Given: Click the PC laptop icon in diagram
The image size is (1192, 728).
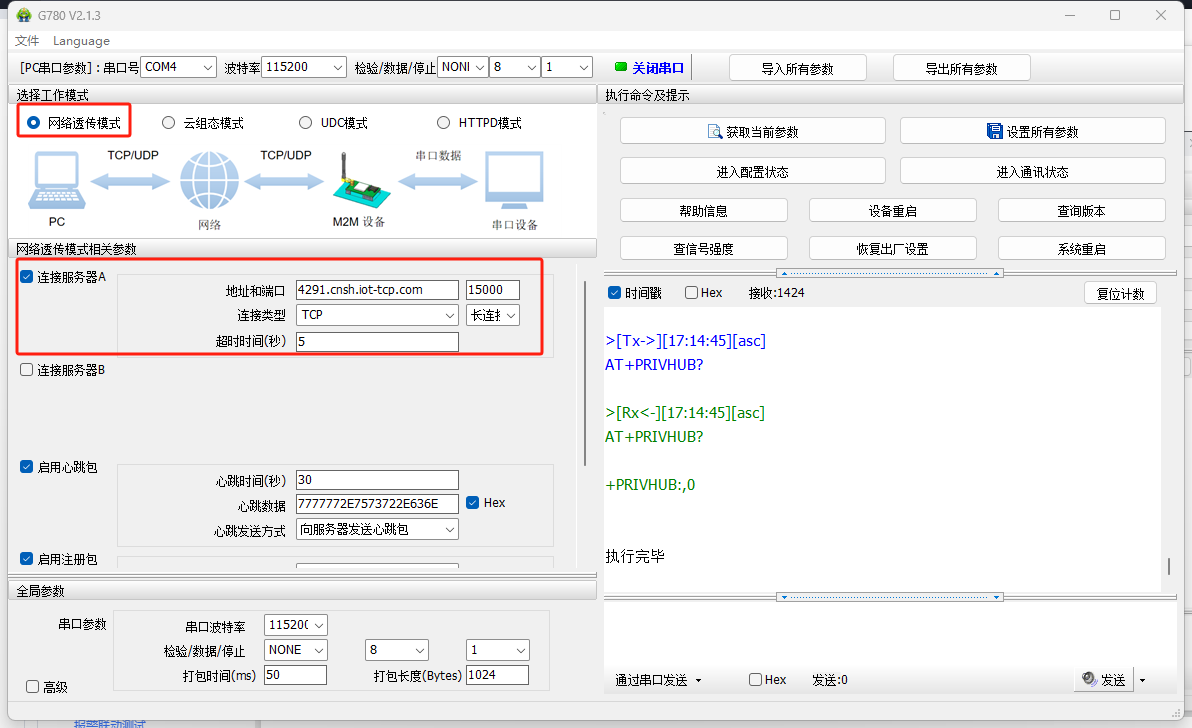Looking at the screenshot, I should 57,181.
